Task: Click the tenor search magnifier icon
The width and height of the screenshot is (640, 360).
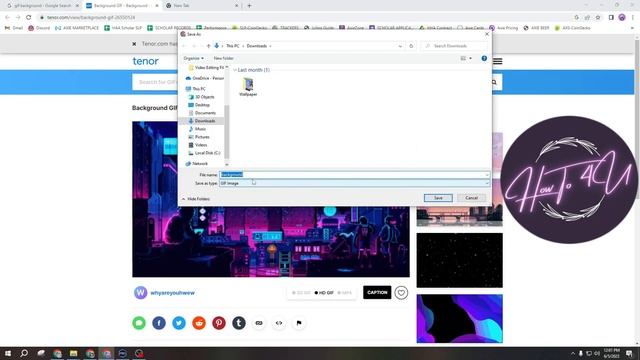Action: [x=494, y=82]
